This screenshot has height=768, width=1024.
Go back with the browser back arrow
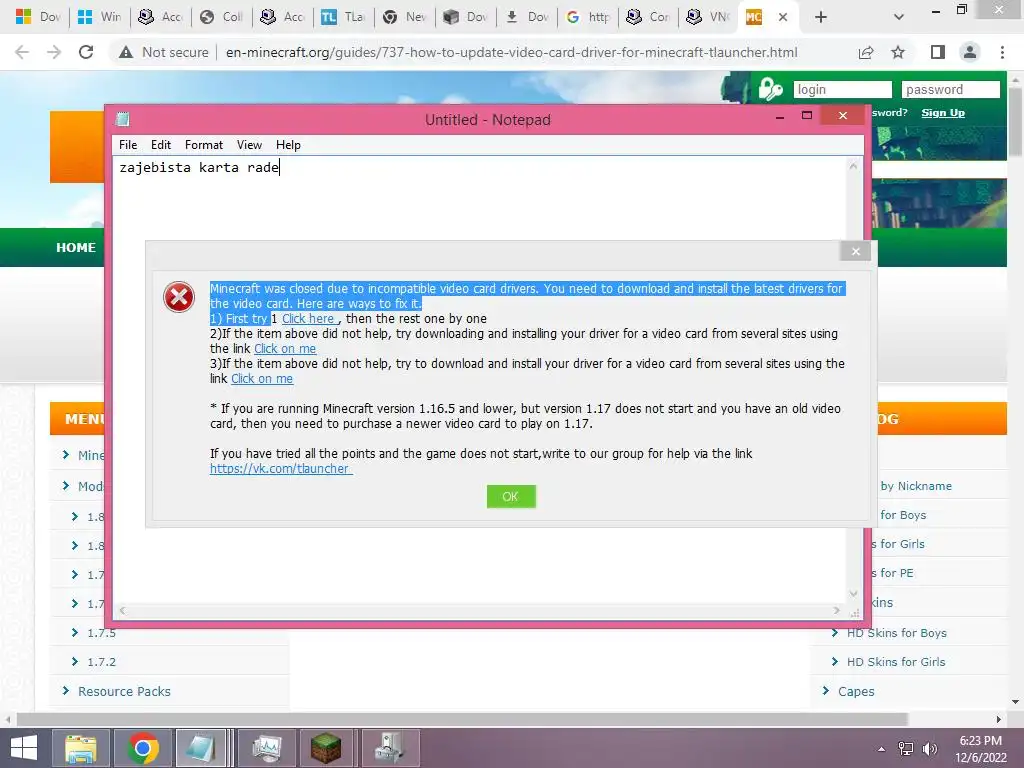tap(22, 52)
